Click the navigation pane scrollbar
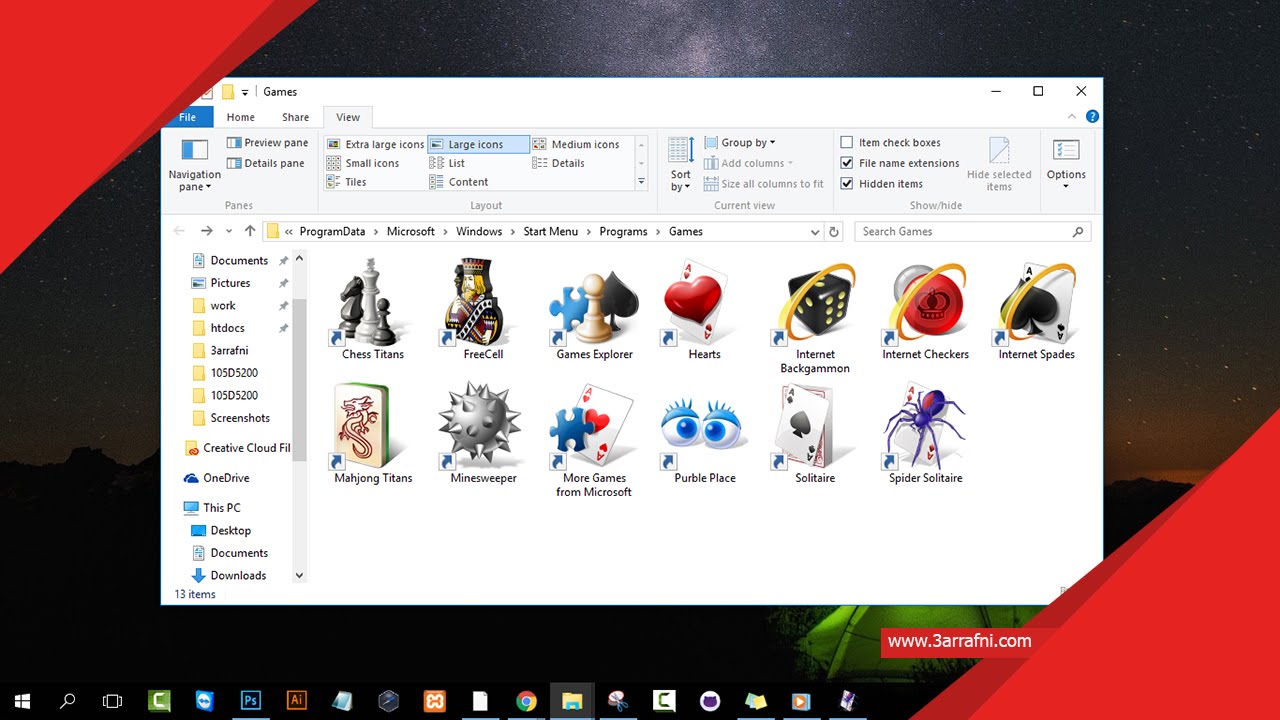The width and height of the screenshot is (1280, 720). 299,380
